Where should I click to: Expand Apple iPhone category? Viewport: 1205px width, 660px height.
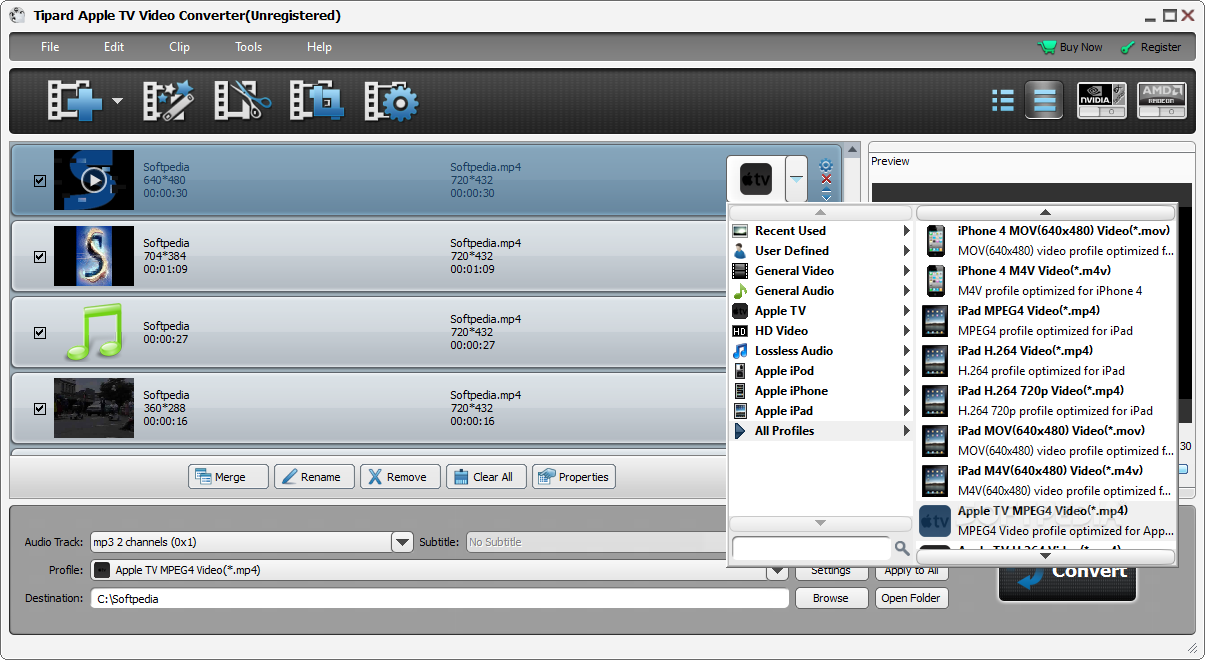click(x=821, y=391)
